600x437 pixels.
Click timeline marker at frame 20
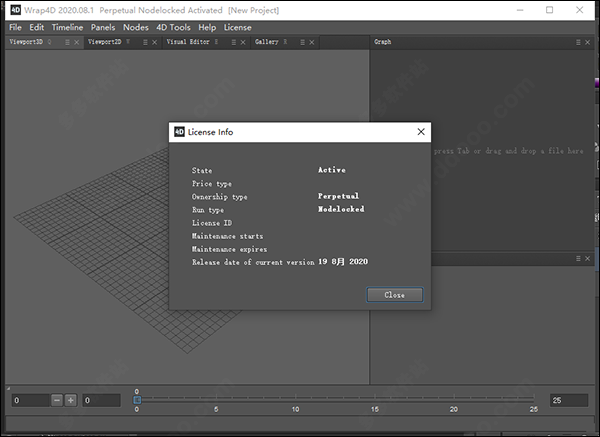[x=454, y=409]
